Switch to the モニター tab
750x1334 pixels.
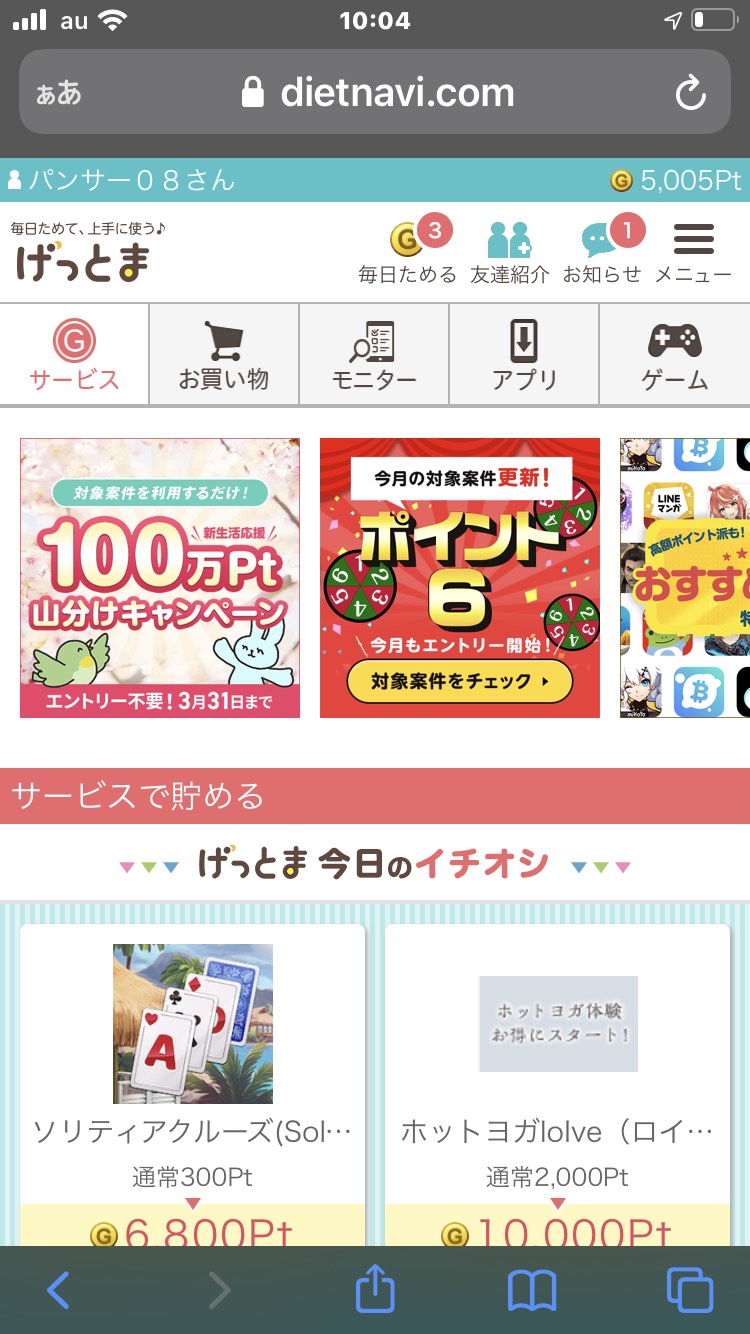tap(374, 355)
